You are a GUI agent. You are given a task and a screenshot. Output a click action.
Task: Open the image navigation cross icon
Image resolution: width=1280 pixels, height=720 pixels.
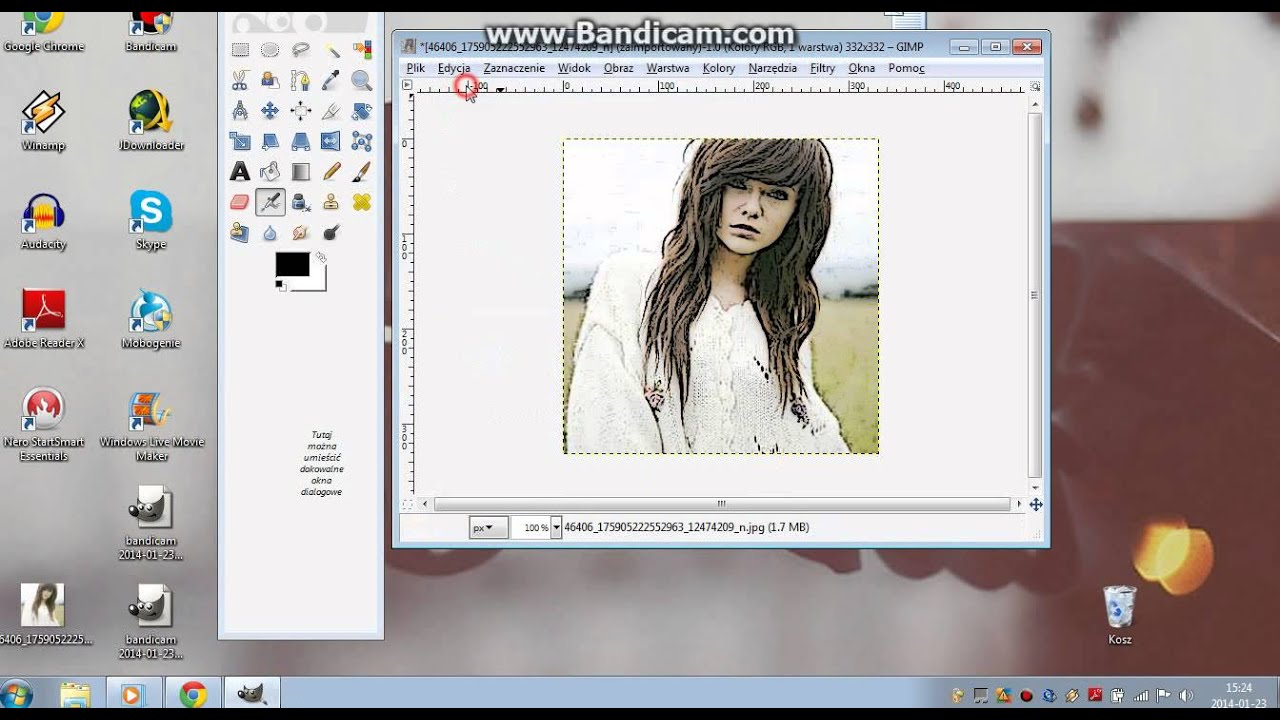coord(1036,504)
